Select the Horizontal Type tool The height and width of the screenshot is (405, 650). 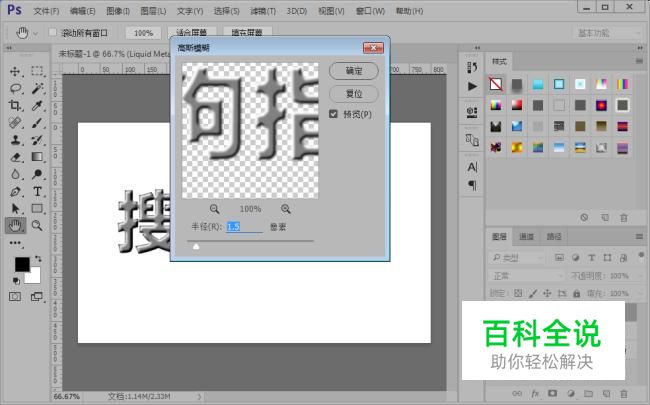tap(37, 192)
